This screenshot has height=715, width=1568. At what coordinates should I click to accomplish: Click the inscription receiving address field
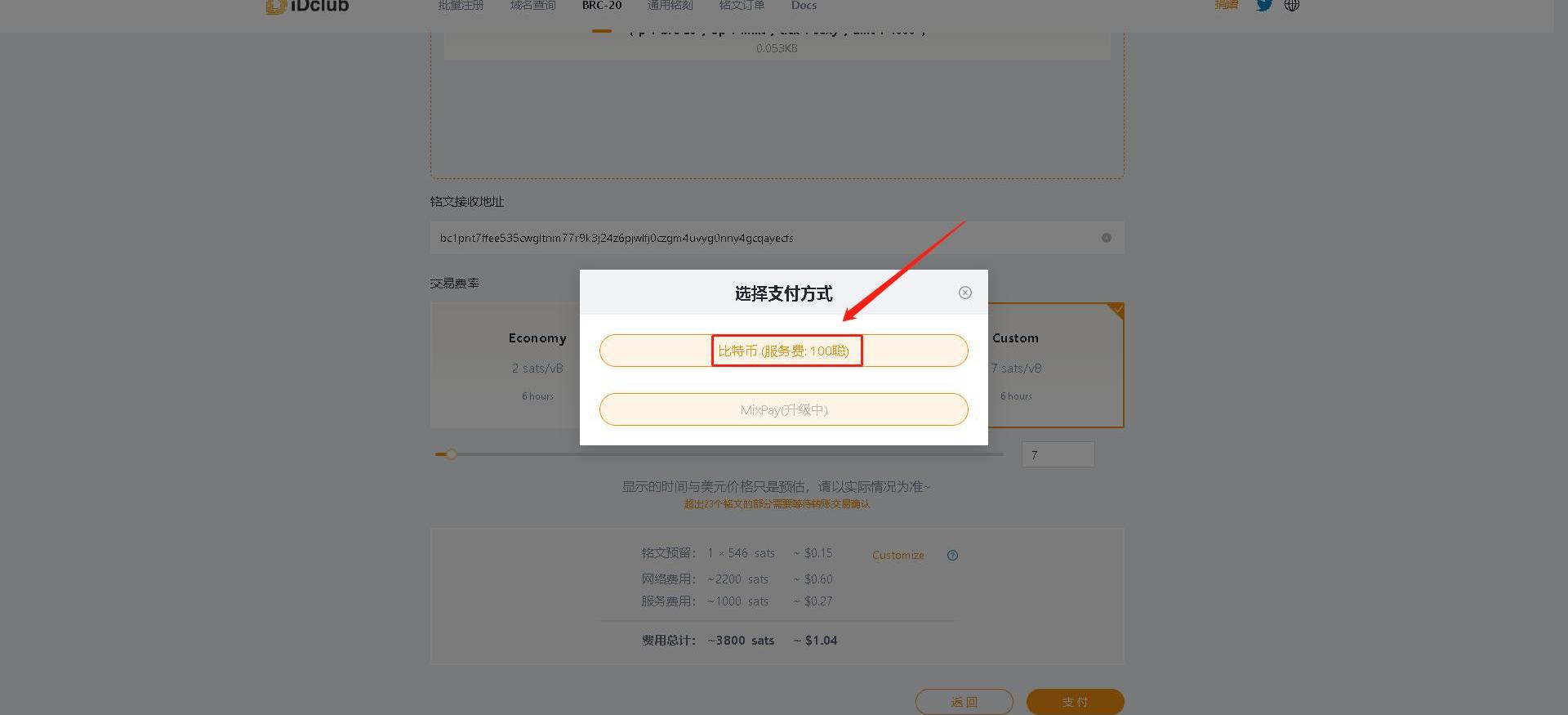click(x=759, y=238)
